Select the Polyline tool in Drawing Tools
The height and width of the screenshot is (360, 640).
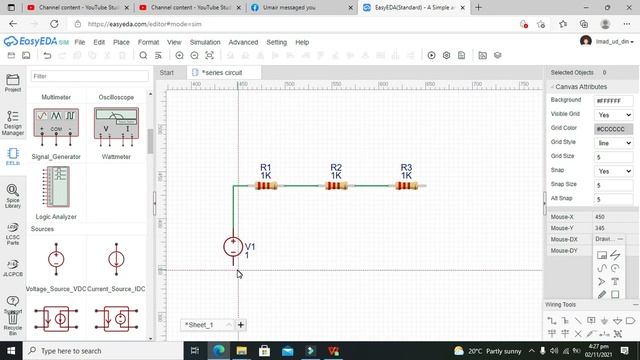tap(615, 256)
